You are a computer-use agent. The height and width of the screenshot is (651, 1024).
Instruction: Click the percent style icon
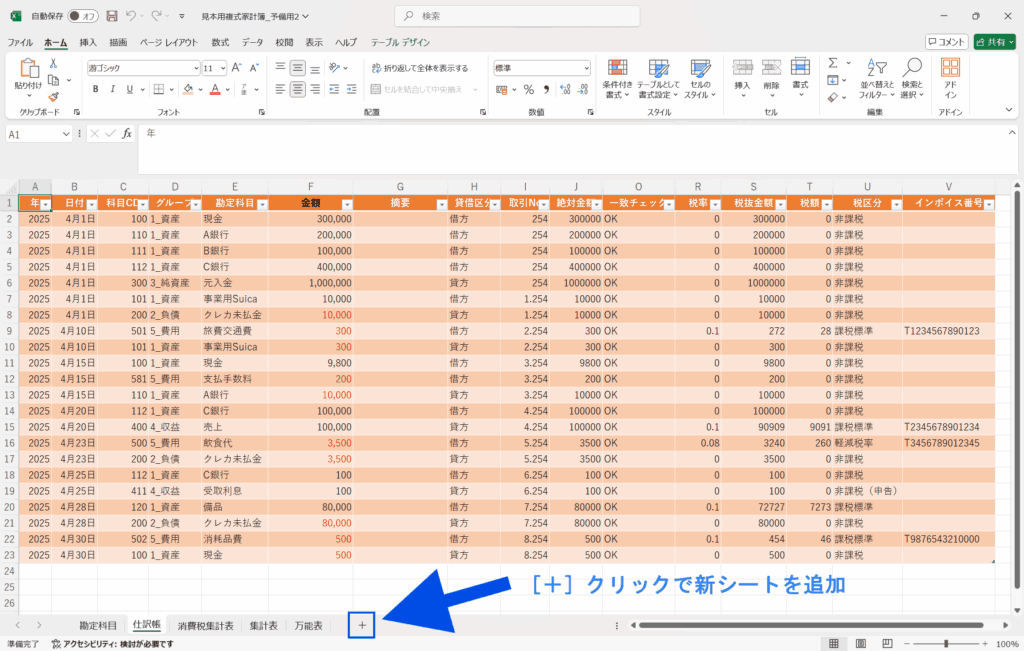pyautogui.click(x=529, y=89)
